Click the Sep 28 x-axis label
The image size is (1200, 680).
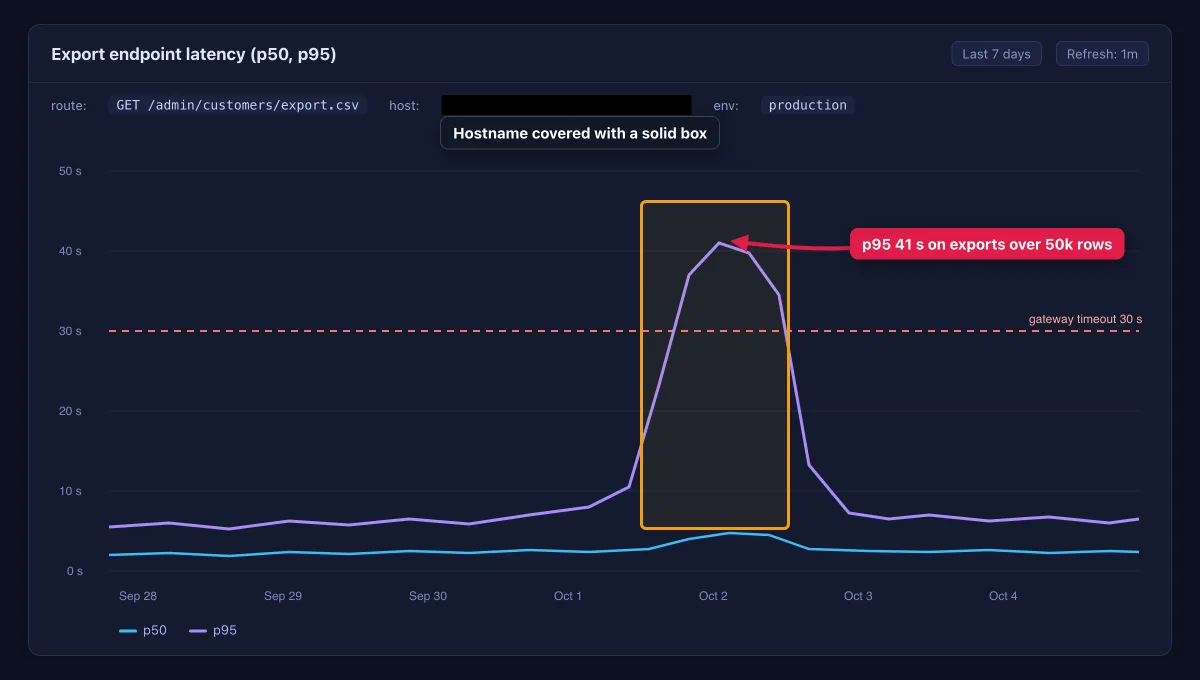click(x=138, y=596)
